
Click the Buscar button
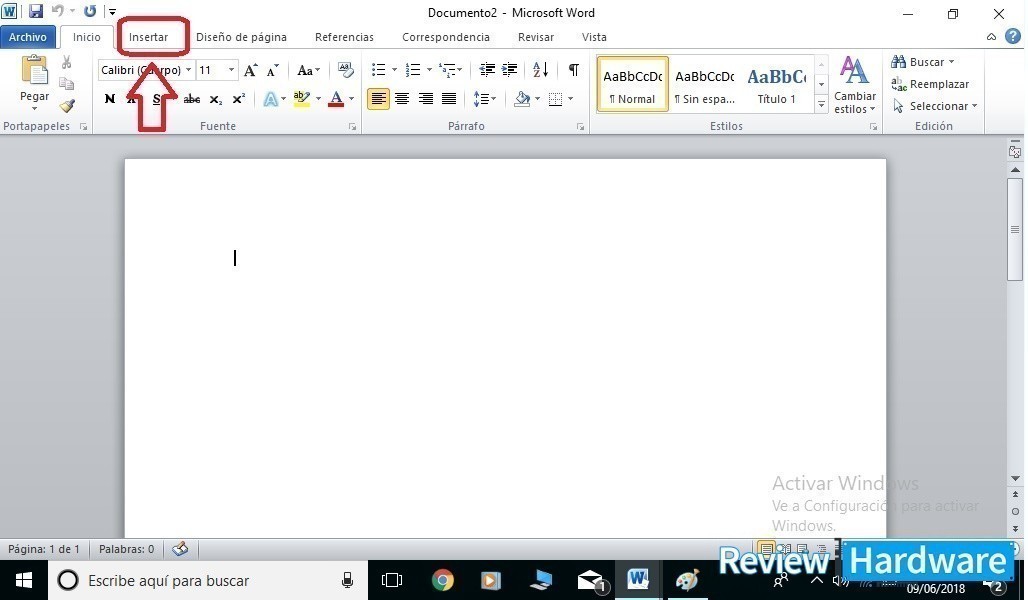pos(922,62)
